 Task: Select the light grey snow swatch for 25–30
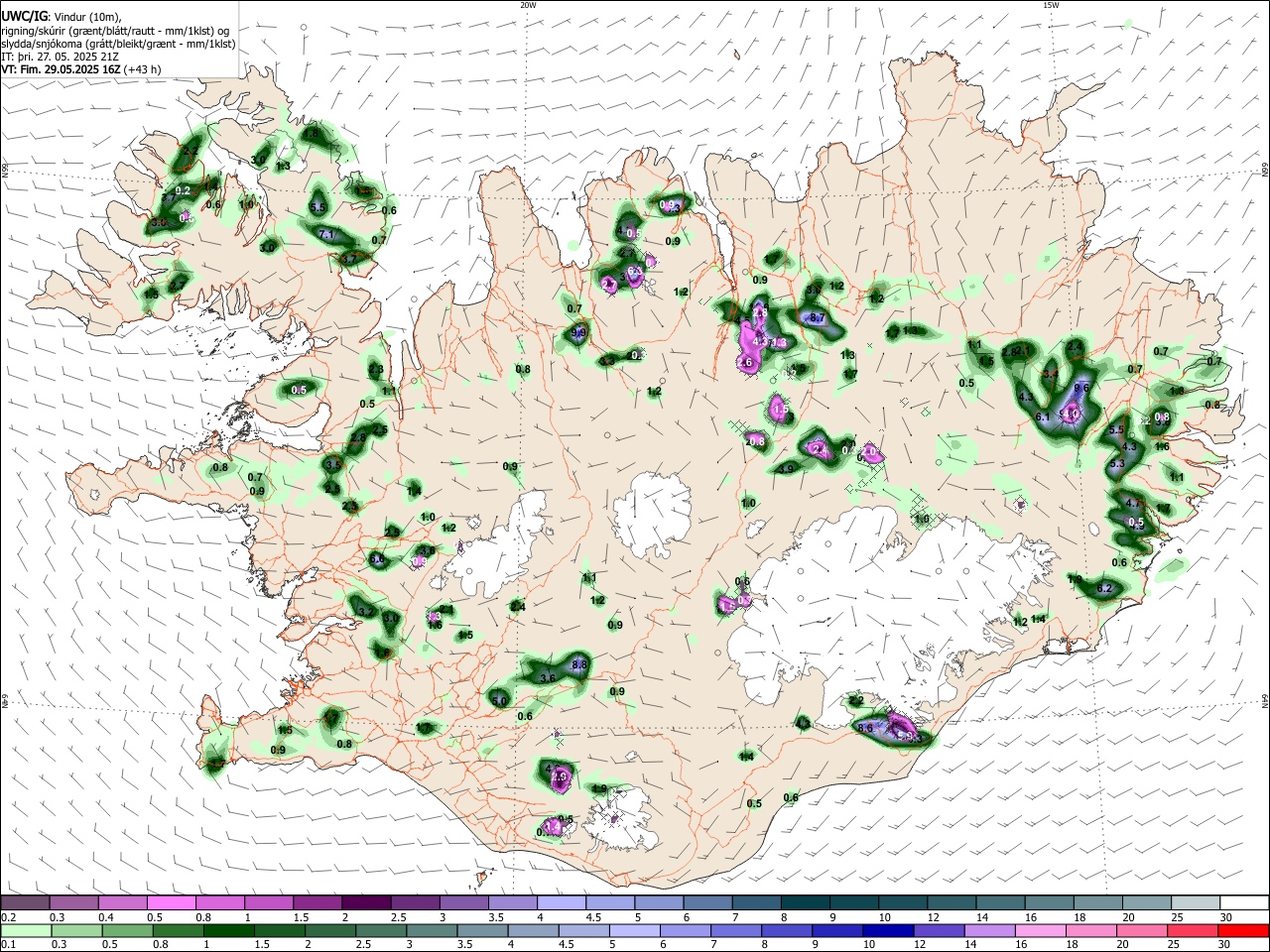(1196, 903)
